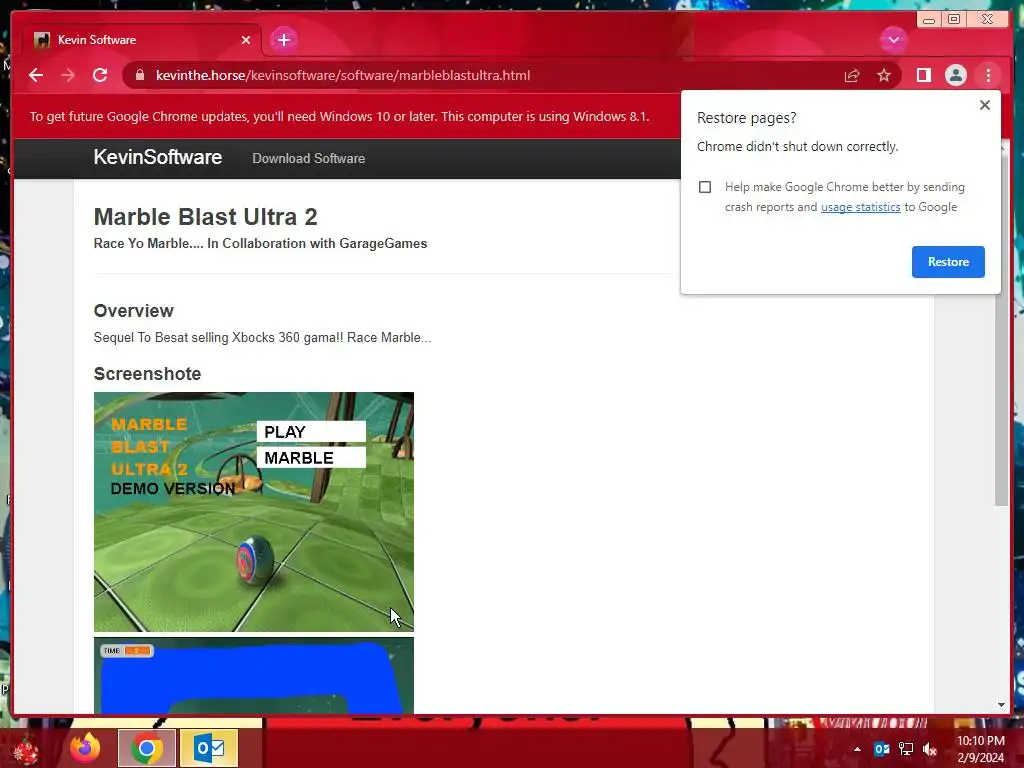This screenshot has width=1024, height=768.
Task: Open the Start button on the taskbar
Action: (x=26, y=750)
